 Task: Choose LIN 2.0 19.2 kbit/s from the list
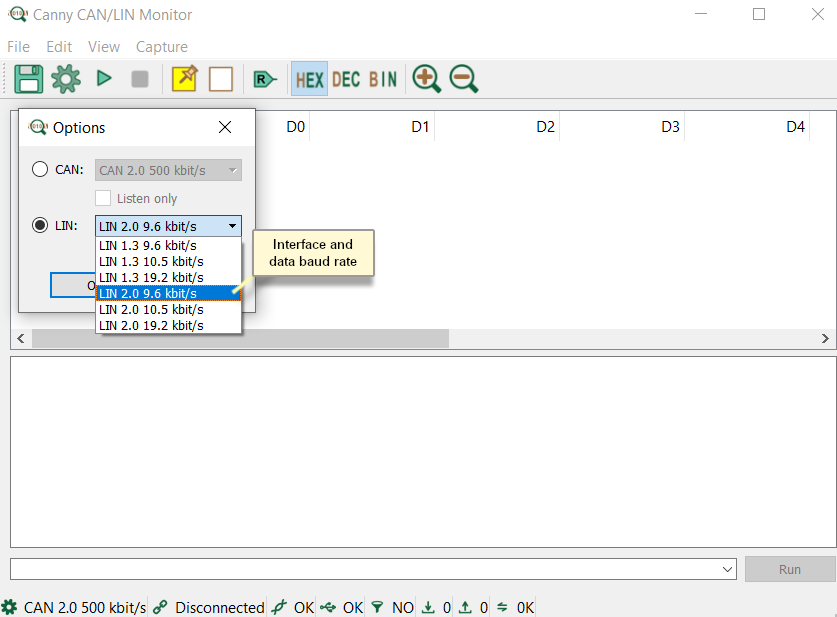click(168, 326)
